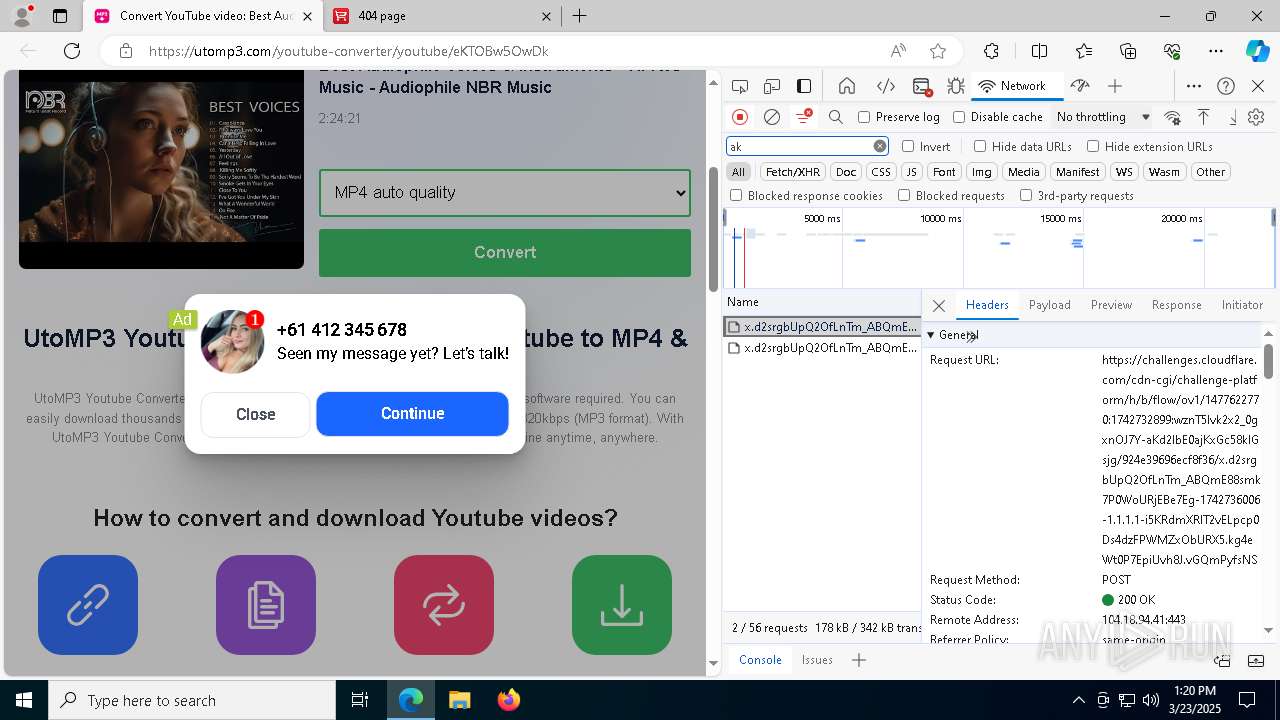
Task: Filter requests by Img type
Action: [982, 172]
